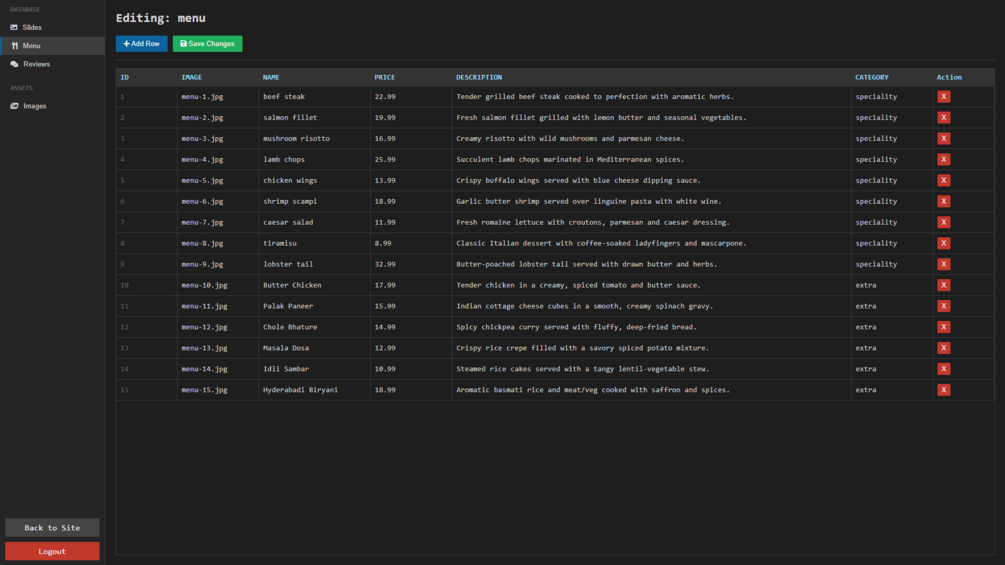Edit the tiramisu description cell
The image size is (1005, 565).
tap(652, 243)
